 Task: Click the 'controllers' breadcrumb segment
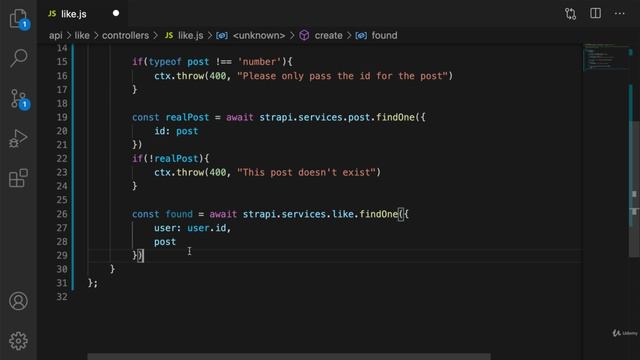125,36
